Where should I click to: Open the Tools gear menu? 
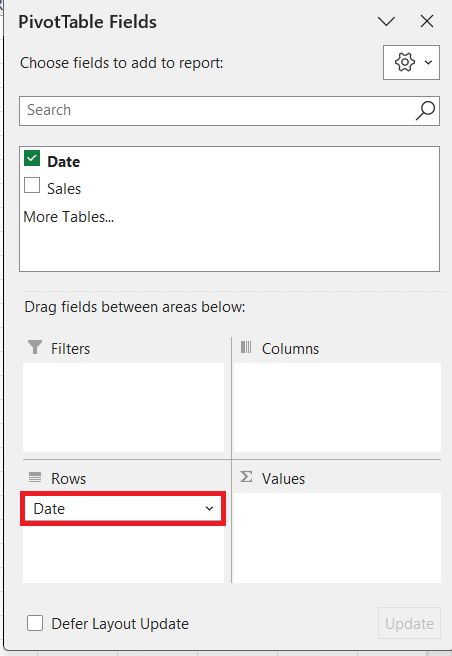[x=411, y=62]
